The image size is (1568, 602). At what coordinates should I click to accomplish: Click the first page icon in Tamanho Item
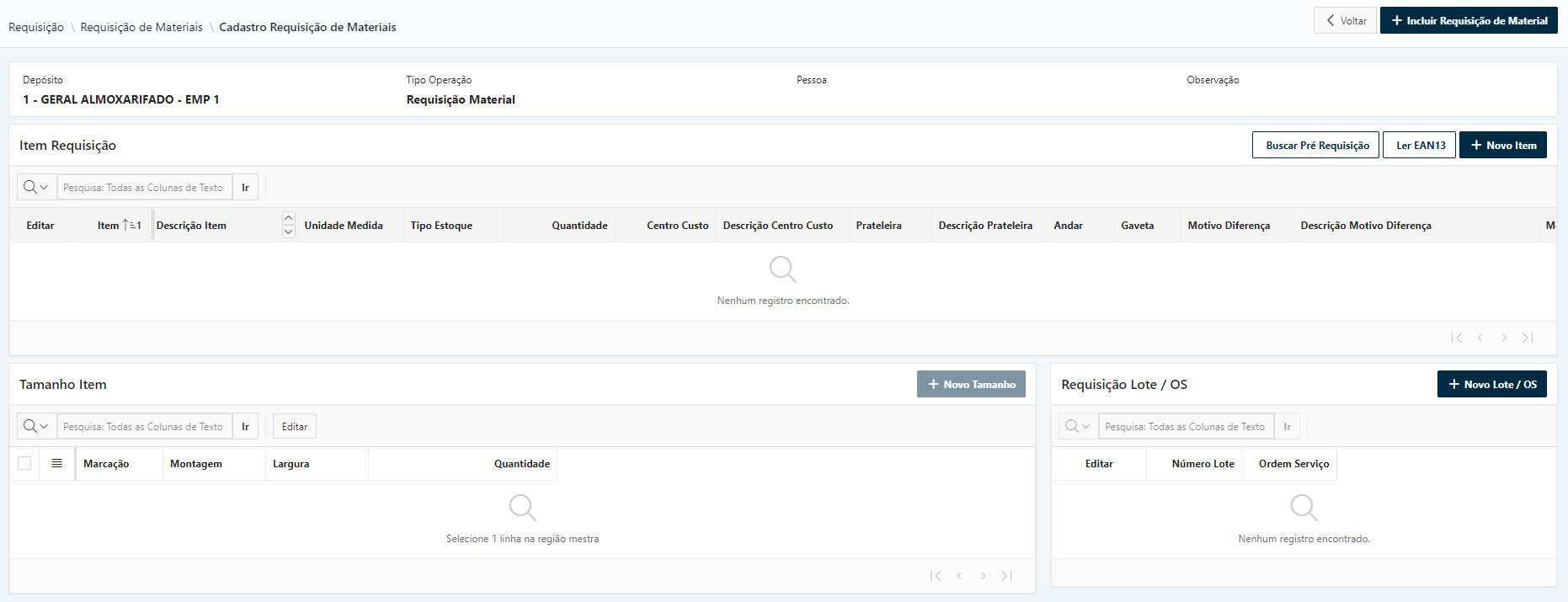(935, 576)
